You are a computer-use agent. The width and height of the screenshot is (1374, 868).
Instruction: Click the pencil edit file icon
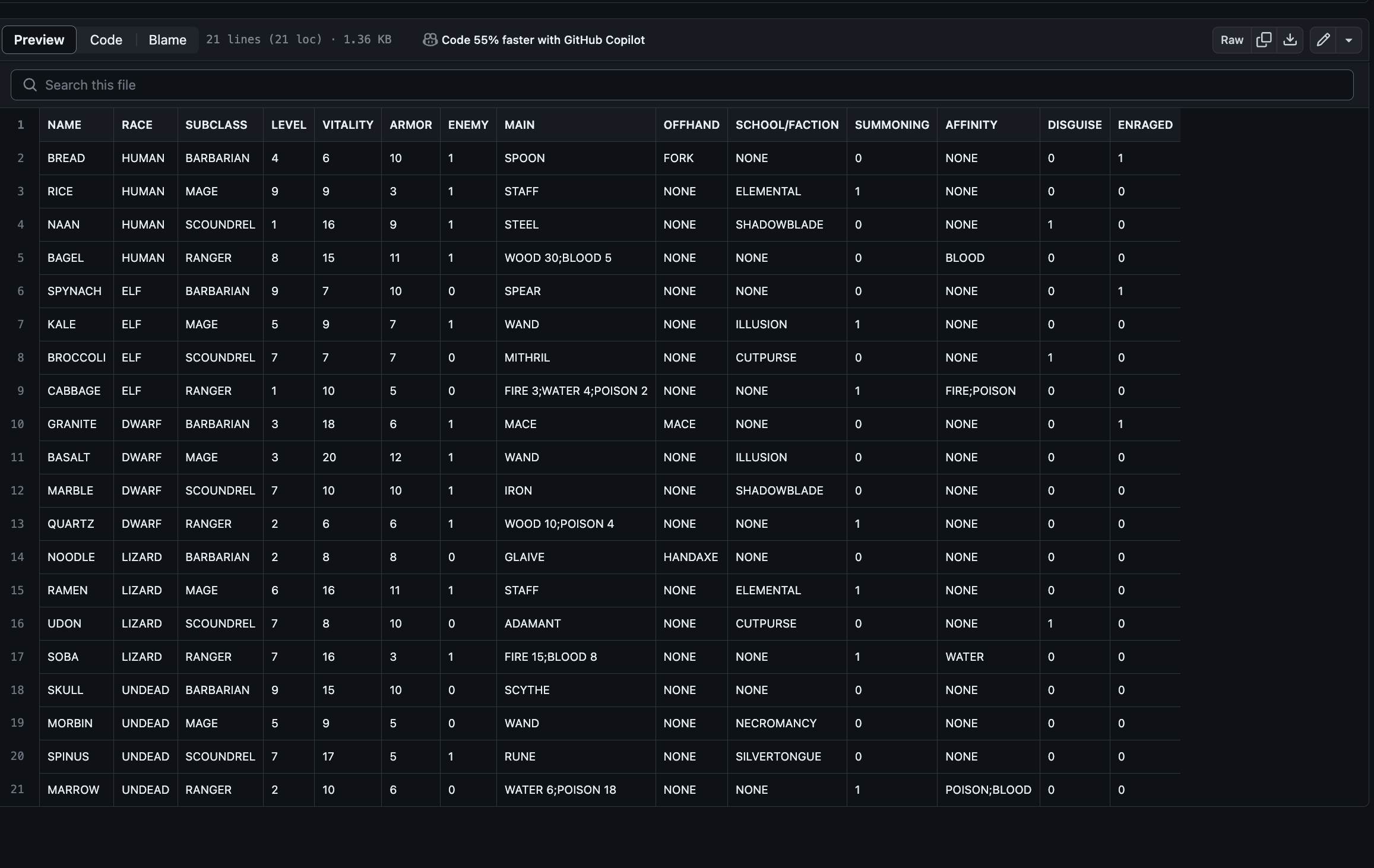pos(1323,40)
